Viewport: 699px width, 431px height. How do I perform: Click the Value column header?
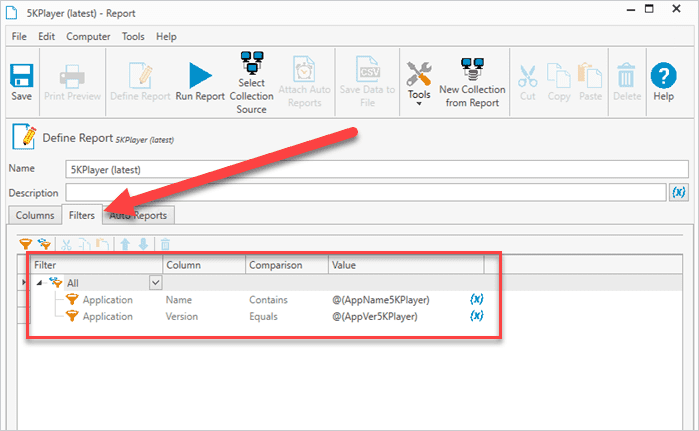(406, 265)
